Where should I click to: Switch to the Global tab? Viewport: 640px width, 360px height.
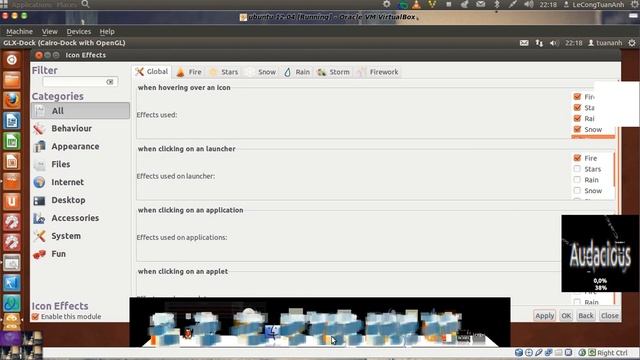click(151, 72)
